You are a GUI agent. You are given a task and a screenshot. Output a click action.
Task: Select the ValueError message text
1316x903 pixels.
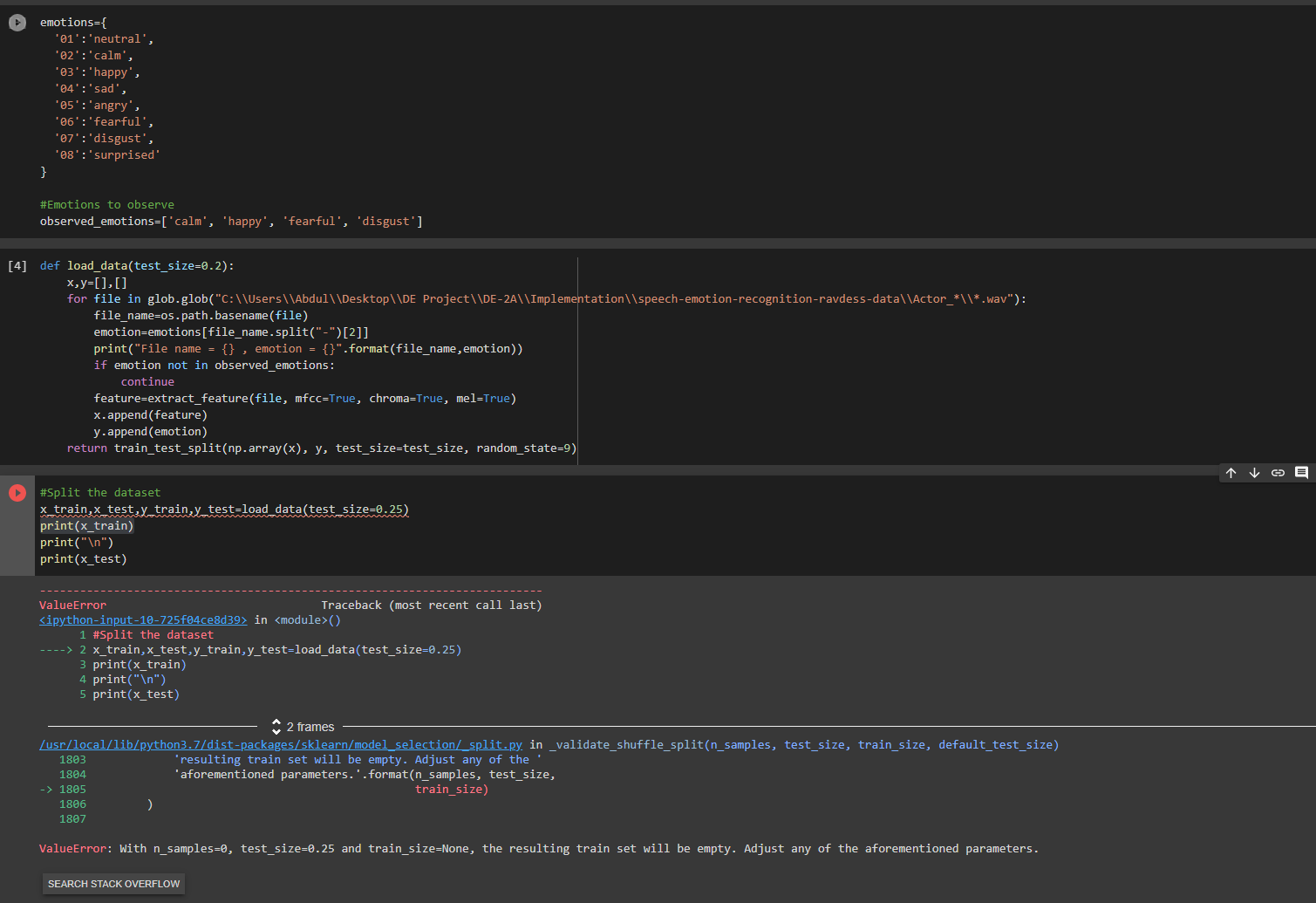click(x=537, y=847)
